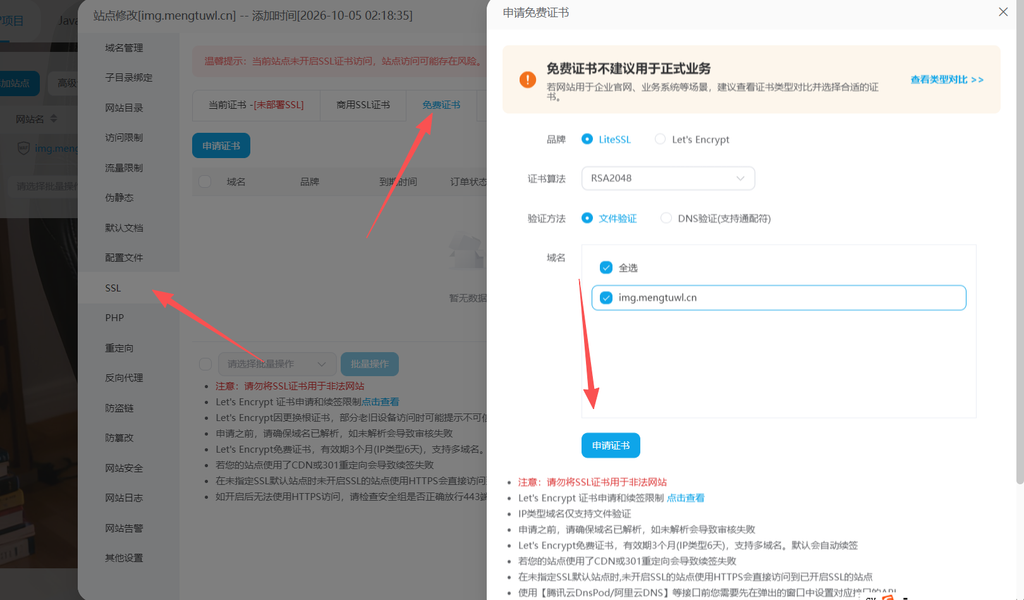
Task: Select SSL in the sidebar
Action: 113,288
